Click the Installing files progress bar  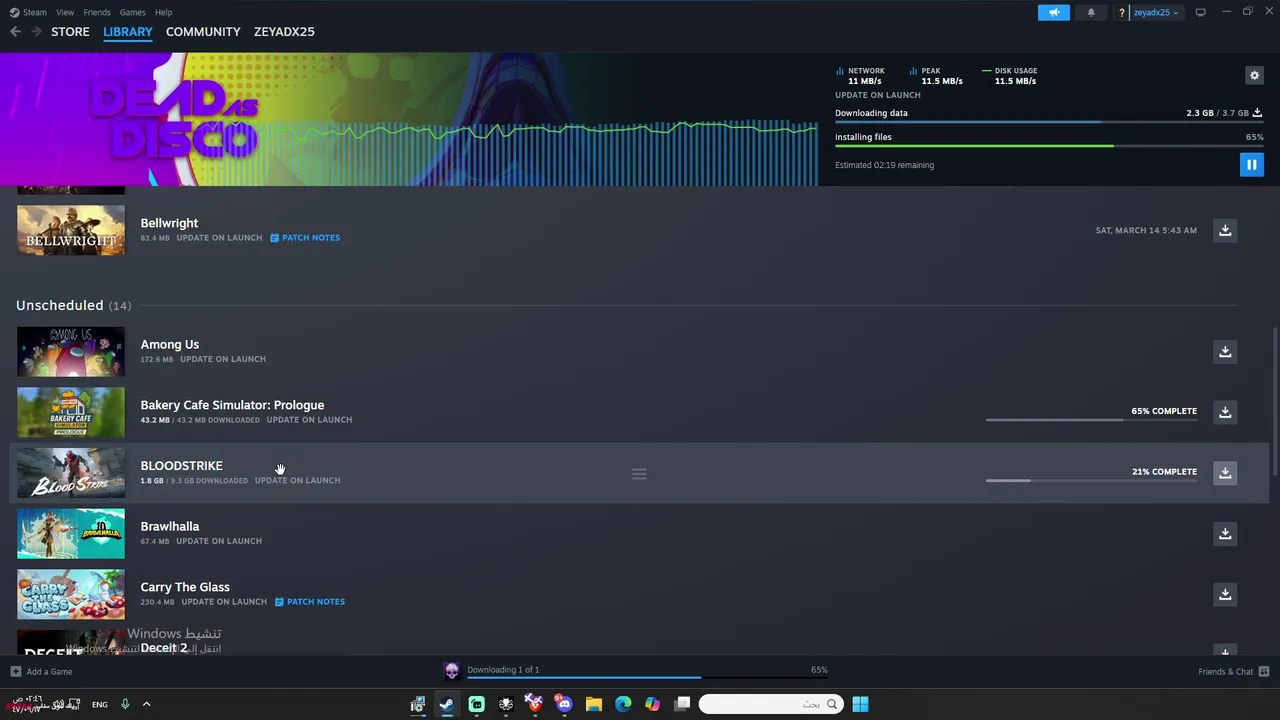pos(1049,146)
